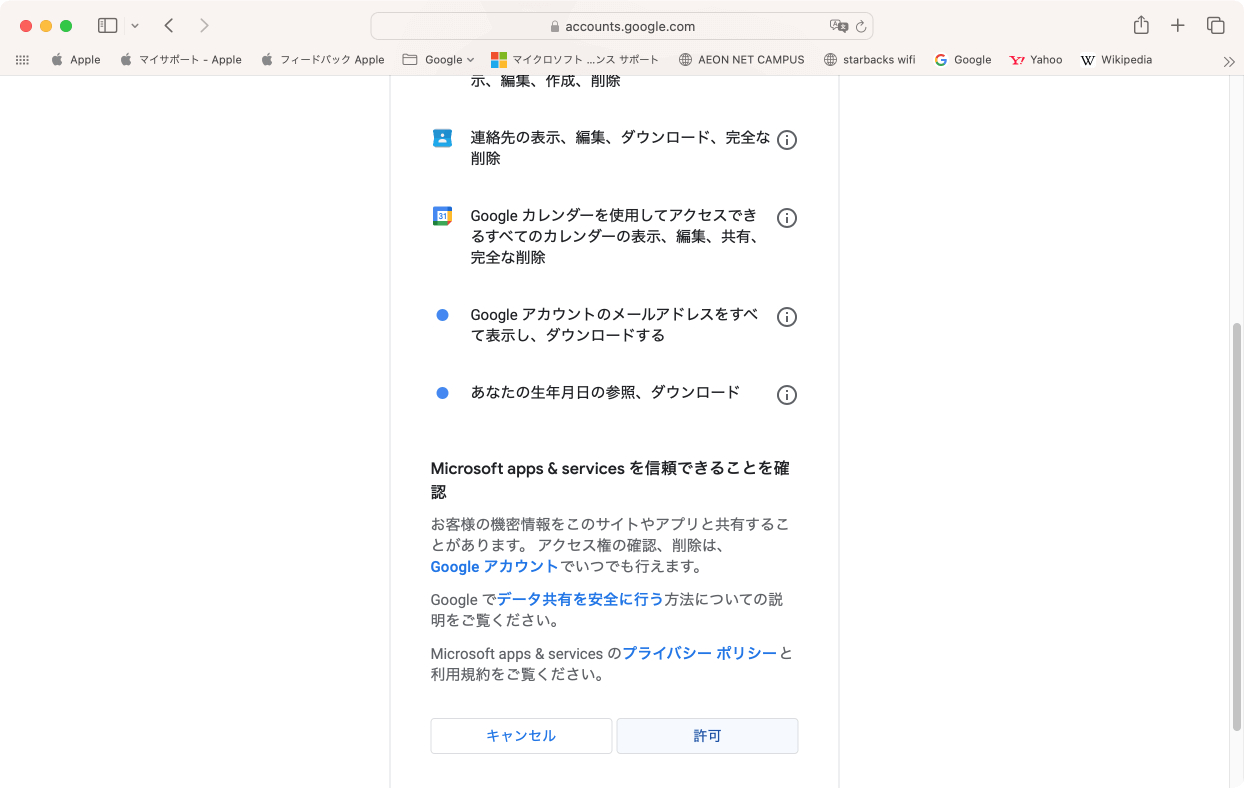This screenshot has width=1244, height=788.
Task: Click the blue dot beside 生年月日 permission
Action: point(442,393)
